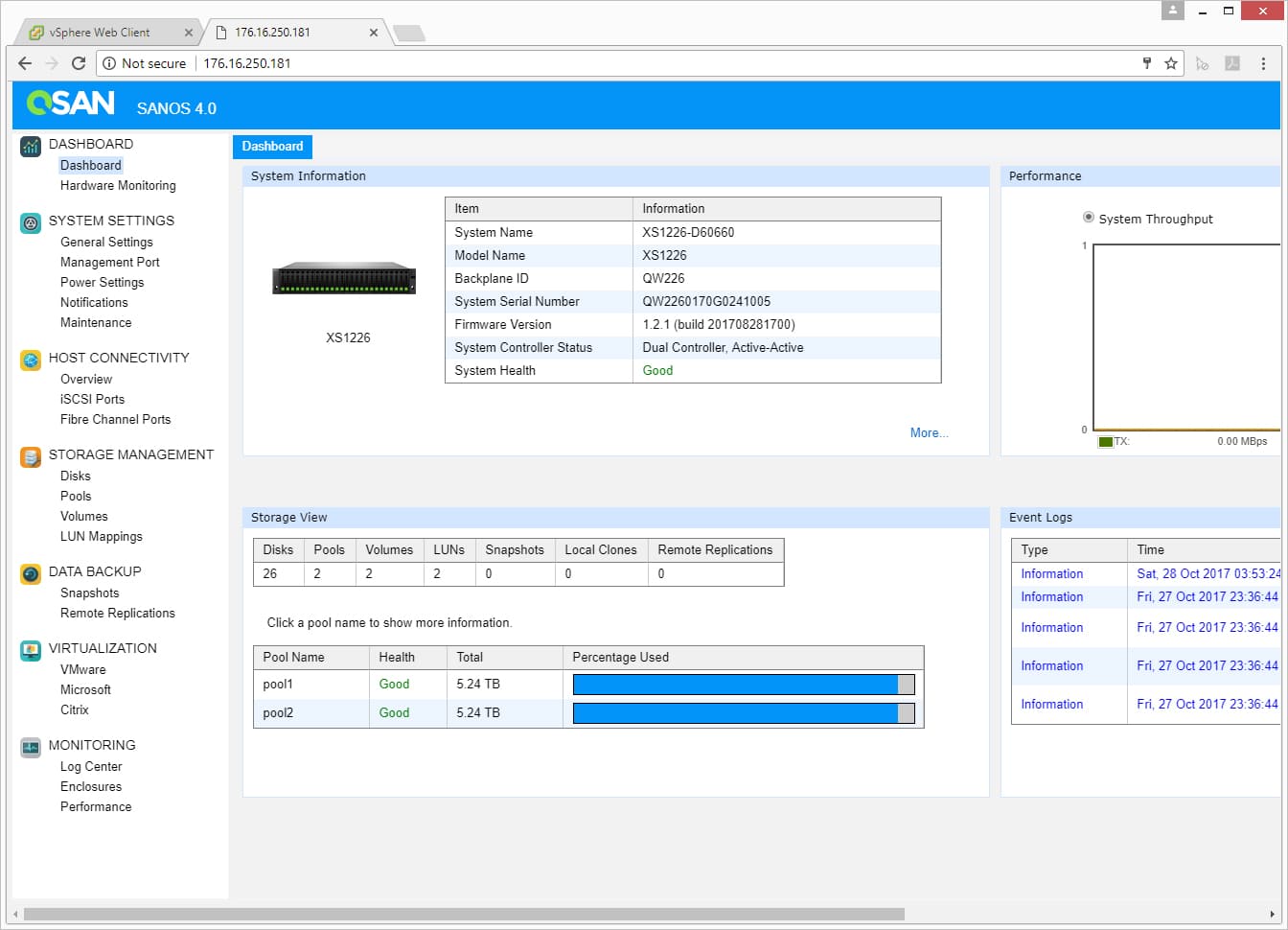Bookmark this page with the star icon

(1170, 63)
